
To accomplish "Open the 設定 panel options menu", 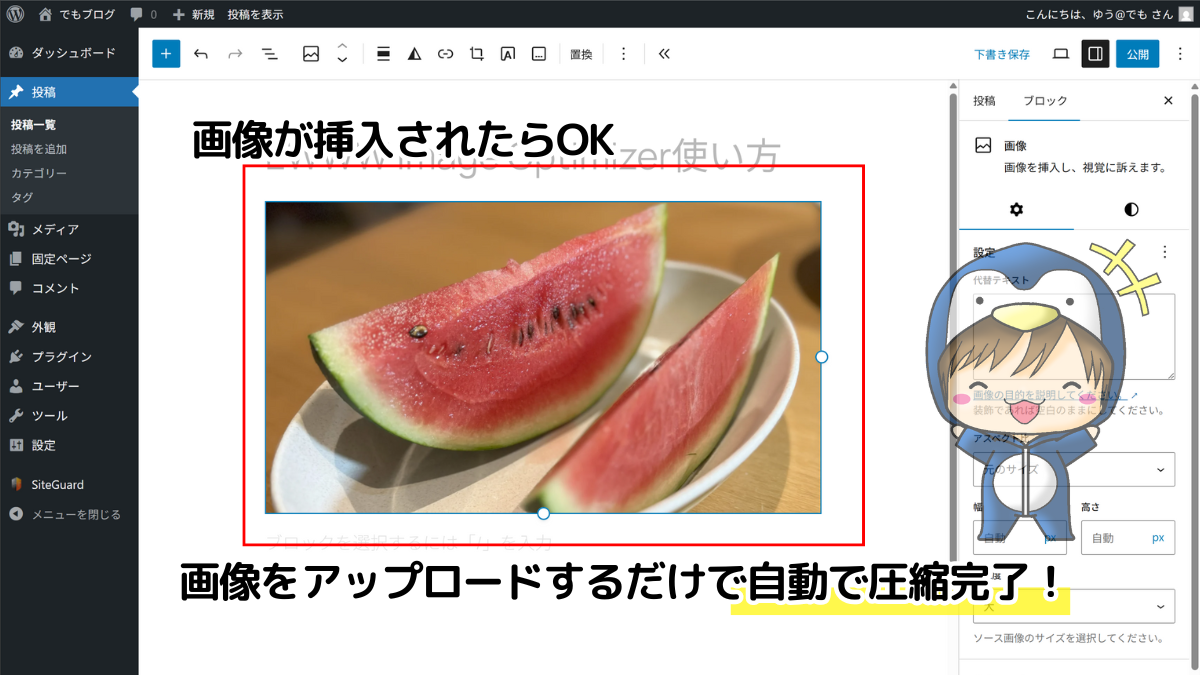I will point(1164,253).
